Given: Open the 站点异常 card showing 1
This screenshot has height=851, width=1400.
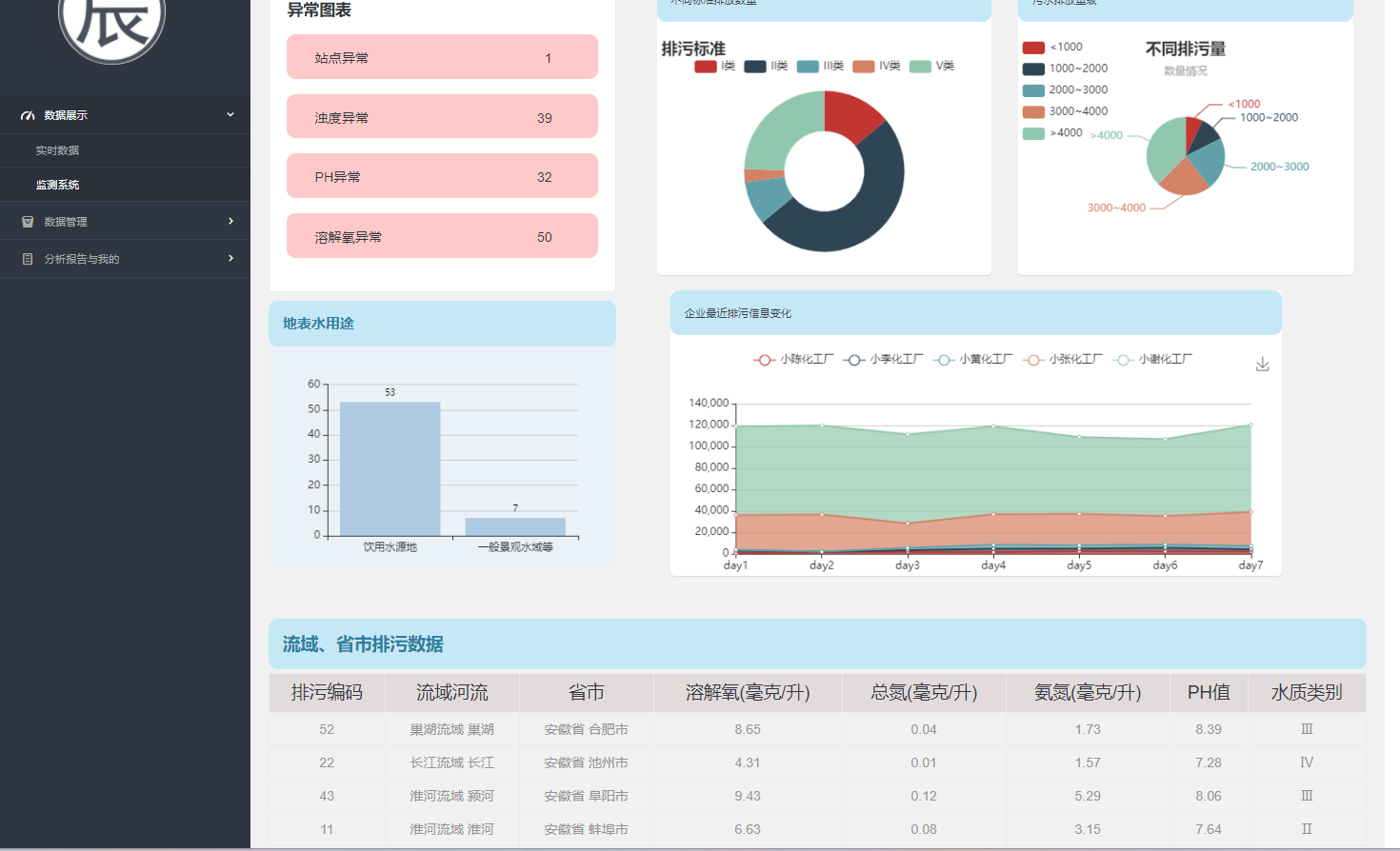Looking at the screenshot, I should tap(442, 57).
